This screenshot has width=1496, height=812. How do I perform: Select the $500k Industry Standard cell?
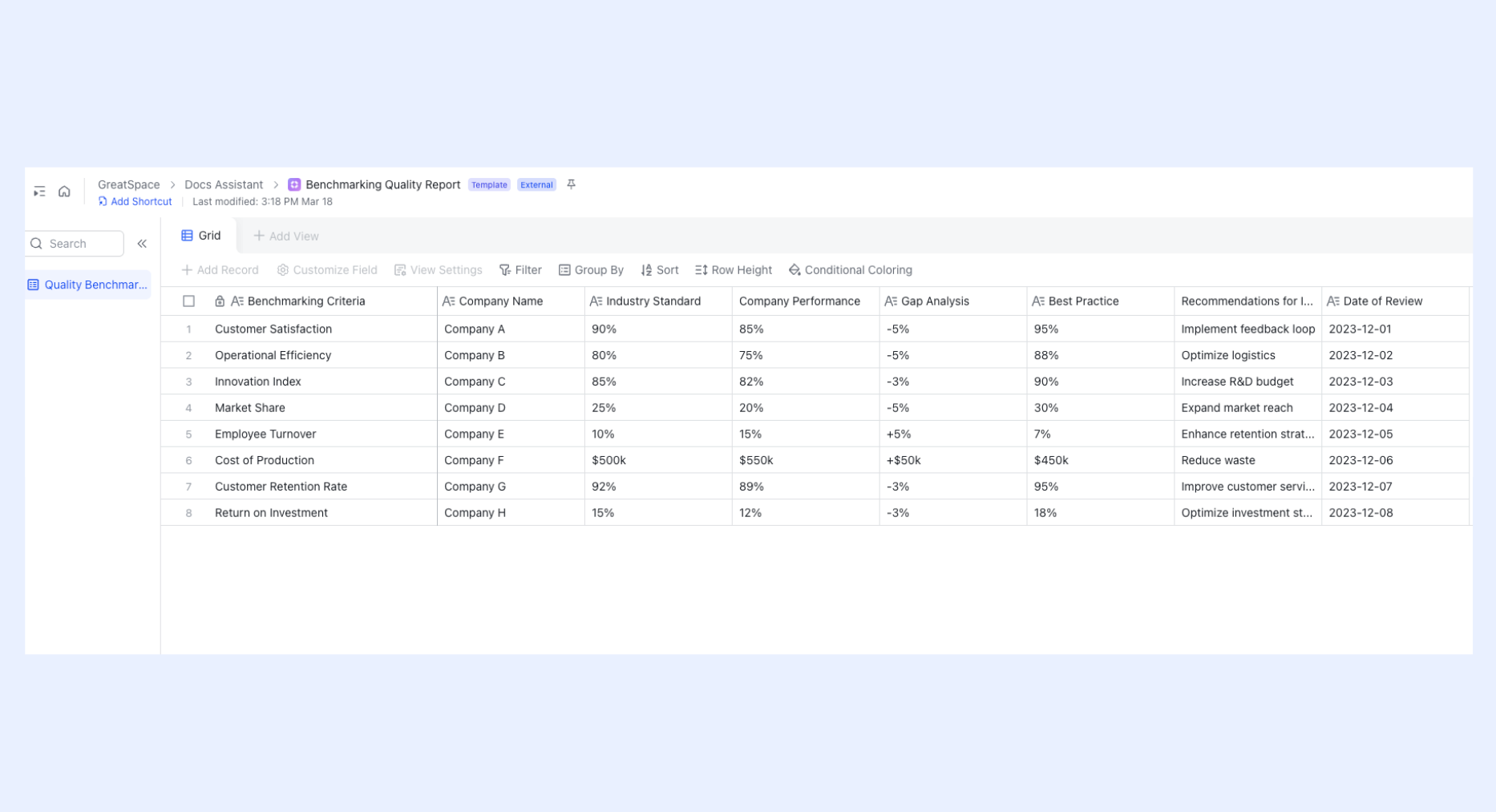pos(658,460)
